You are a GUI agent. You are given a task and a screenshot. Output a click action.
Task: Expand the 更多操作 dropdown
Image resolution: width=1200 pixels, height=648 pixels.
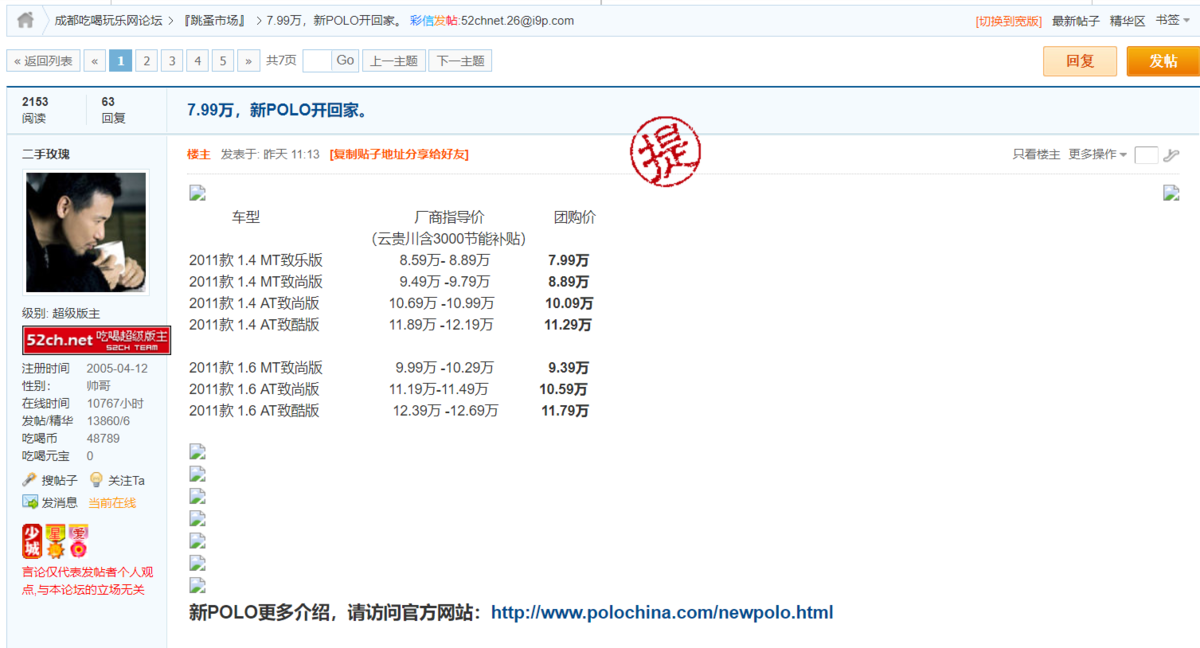click(x=1098, y=155)
